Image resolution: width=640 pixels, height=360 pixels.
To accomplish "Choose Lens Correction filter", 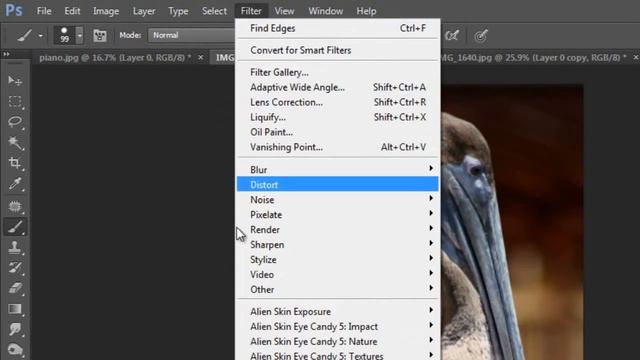I will (x=338, y=102).
